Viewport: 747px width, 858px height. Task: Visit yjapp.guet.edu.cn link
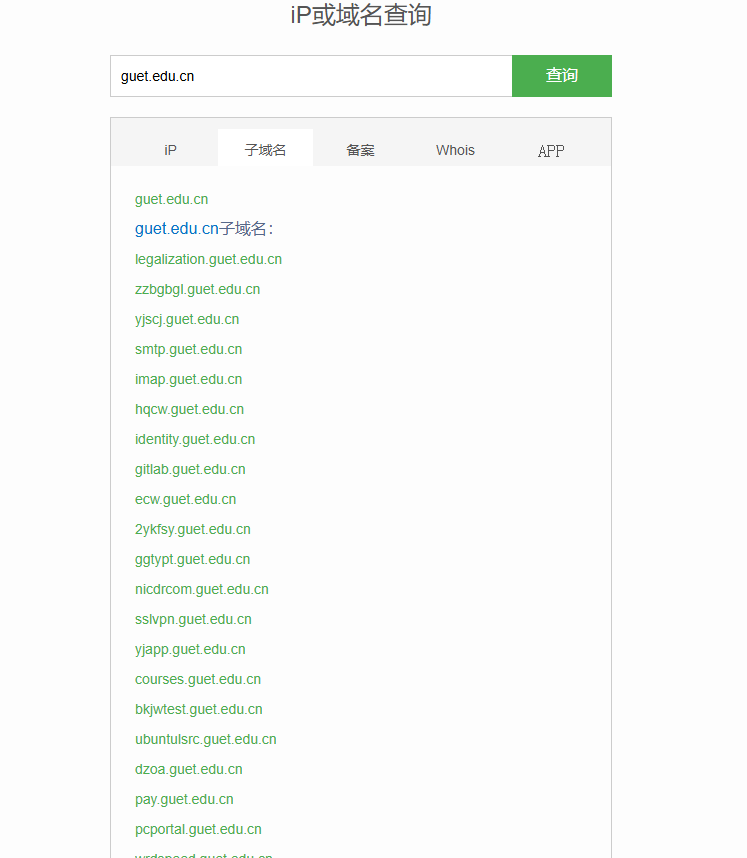coord(190,650)
